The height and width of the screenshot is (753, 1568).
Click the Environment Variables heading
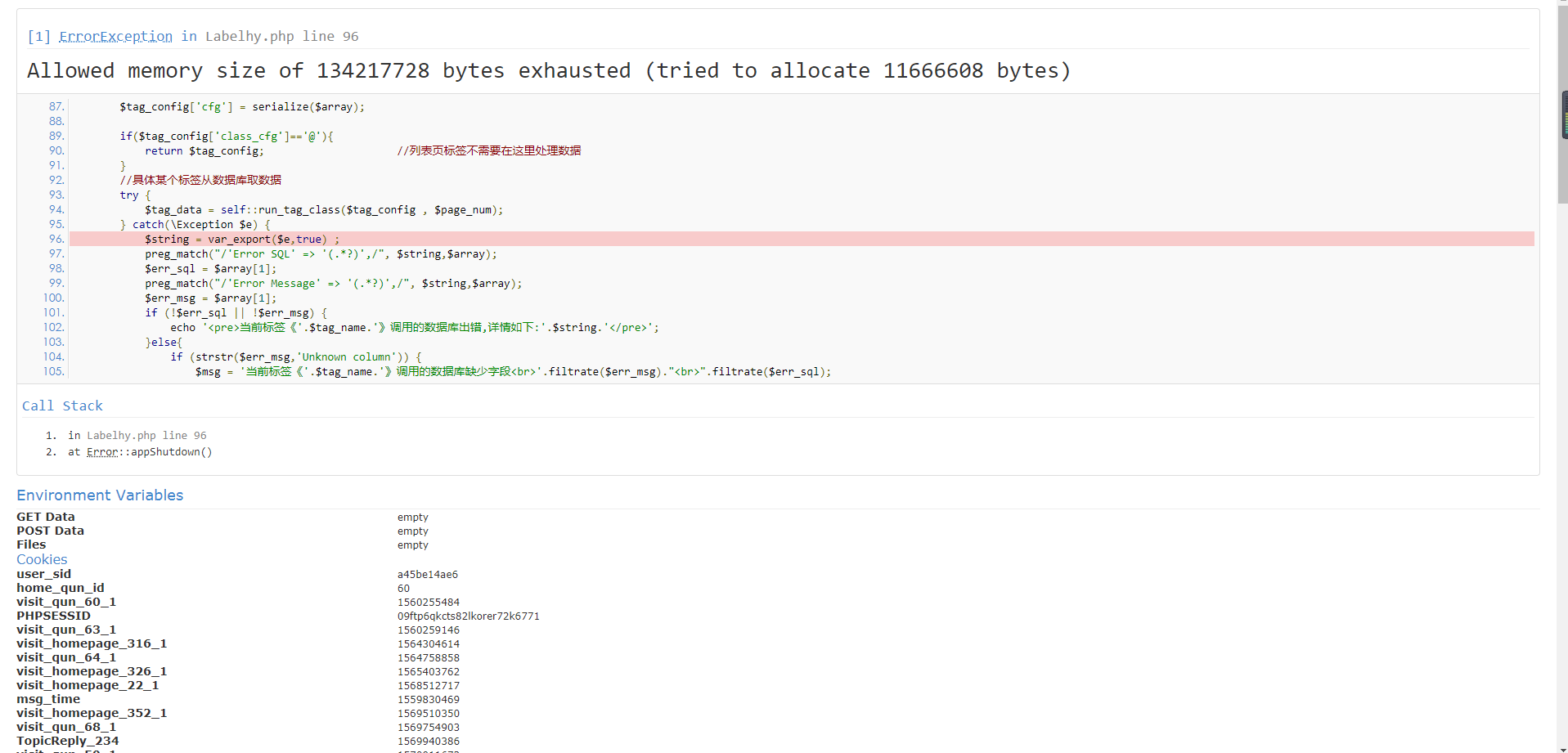[100, 495]
